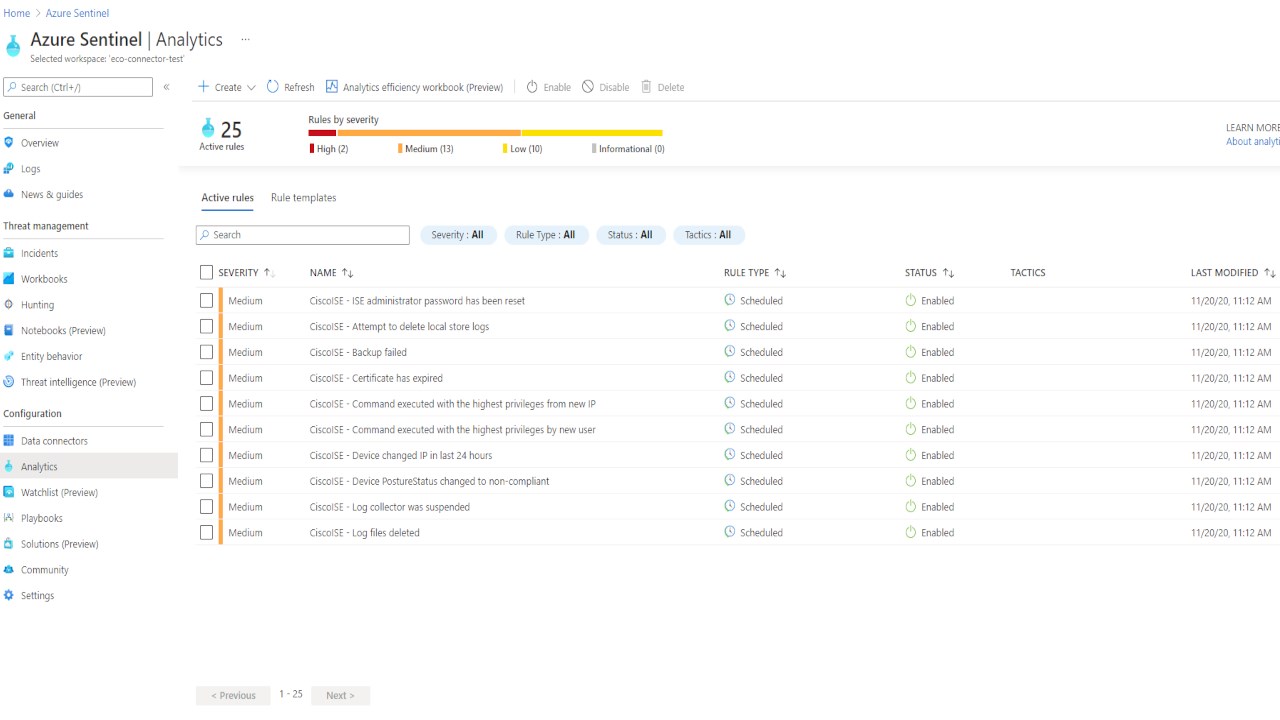
Task: Click the 25 Active rules counter
Action: click(221, 135)
